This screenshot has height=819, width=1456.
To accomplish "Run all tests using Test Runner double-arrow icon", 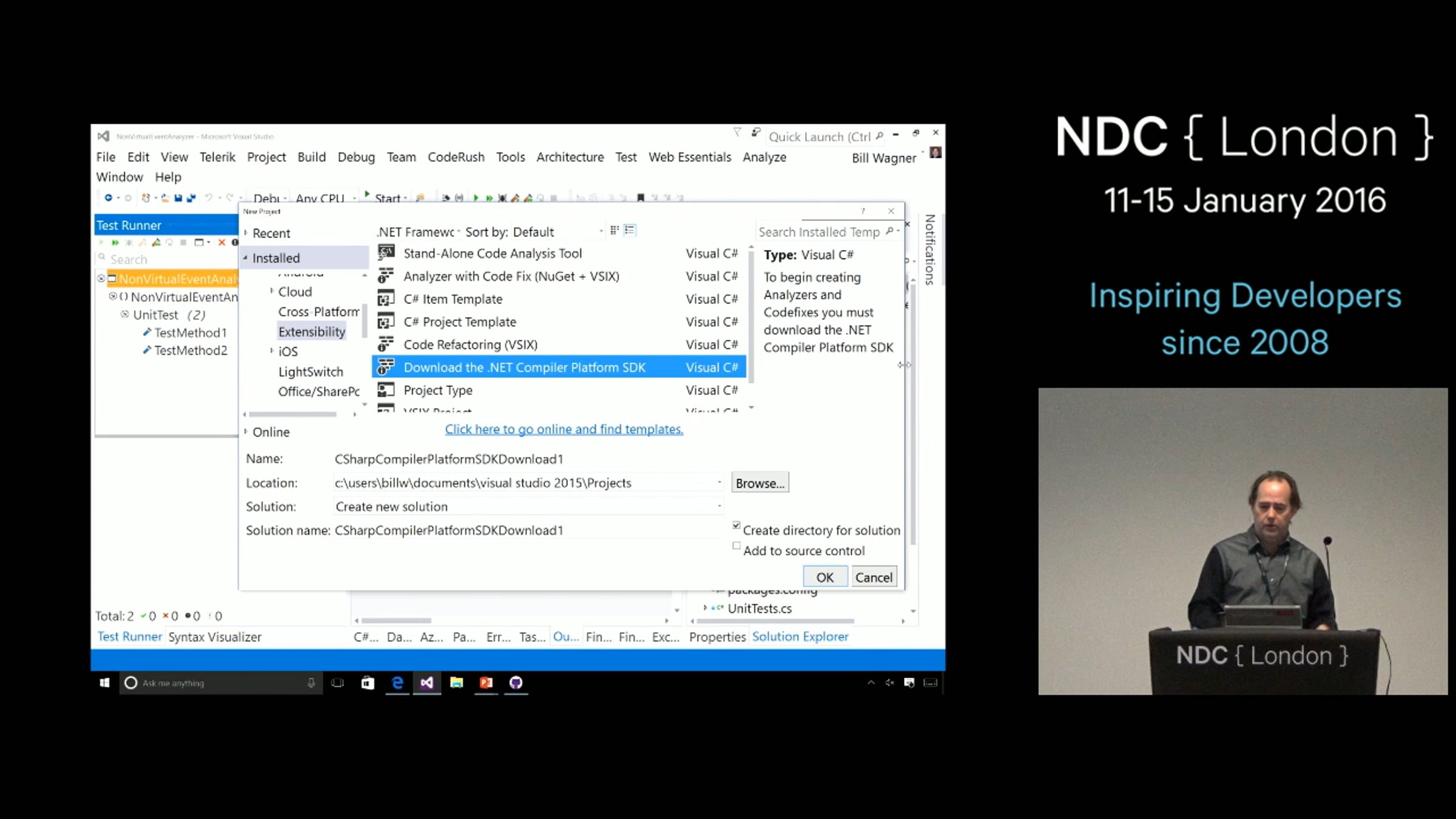I will tap(115, 243).
